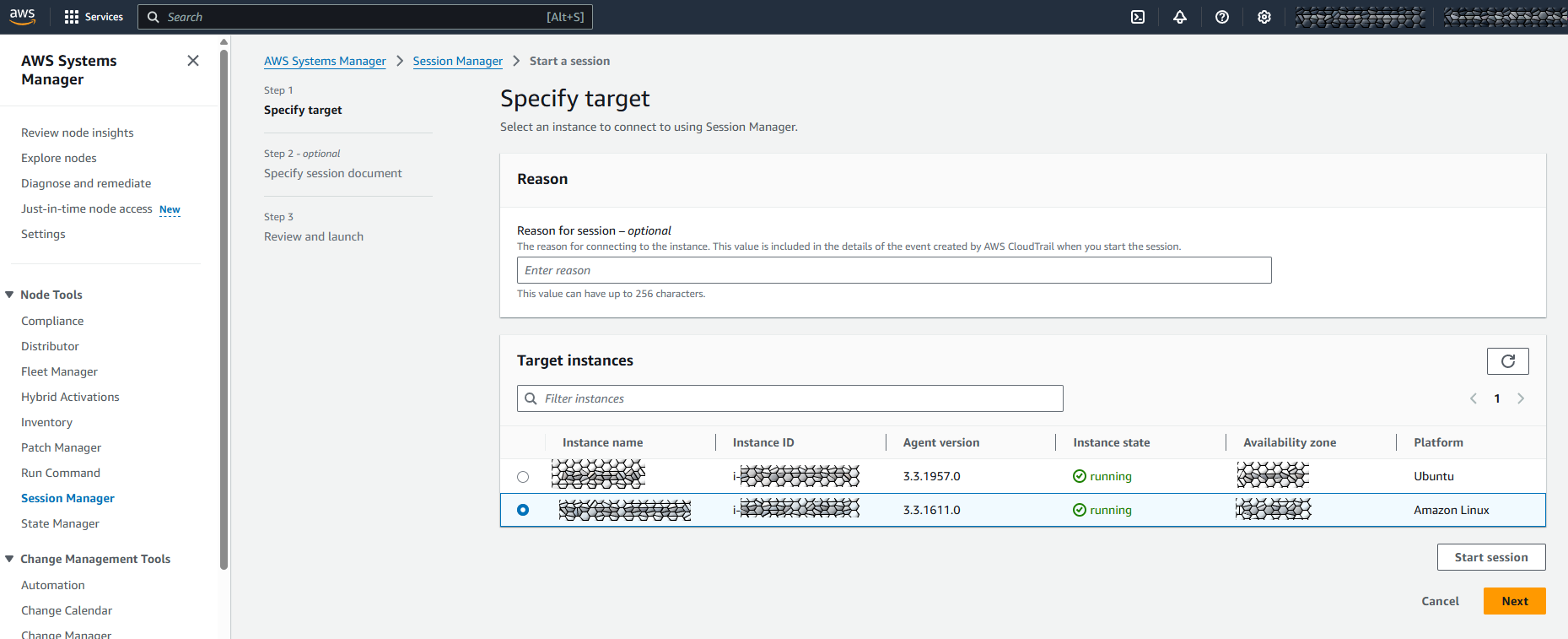Click the Enter reason input field

pyautogui.click(x=894, y=270)
